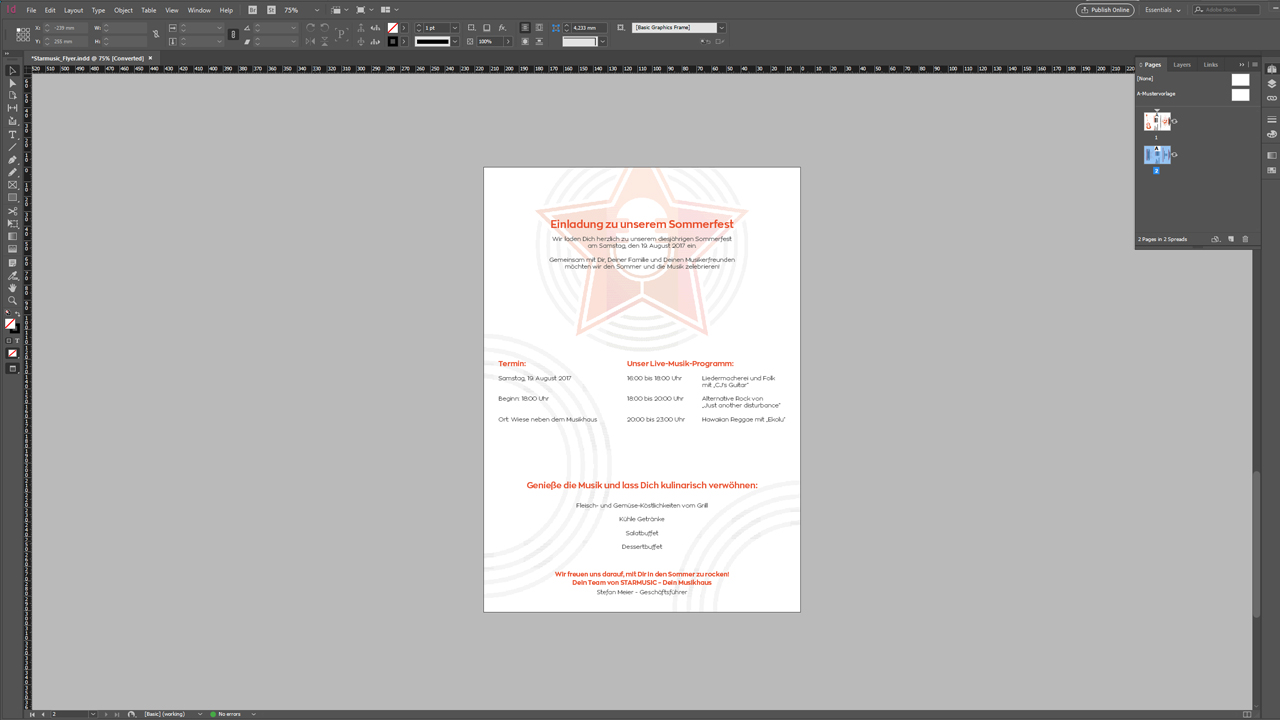
Task: Enable wrap around bounding box
Action: 539,27
